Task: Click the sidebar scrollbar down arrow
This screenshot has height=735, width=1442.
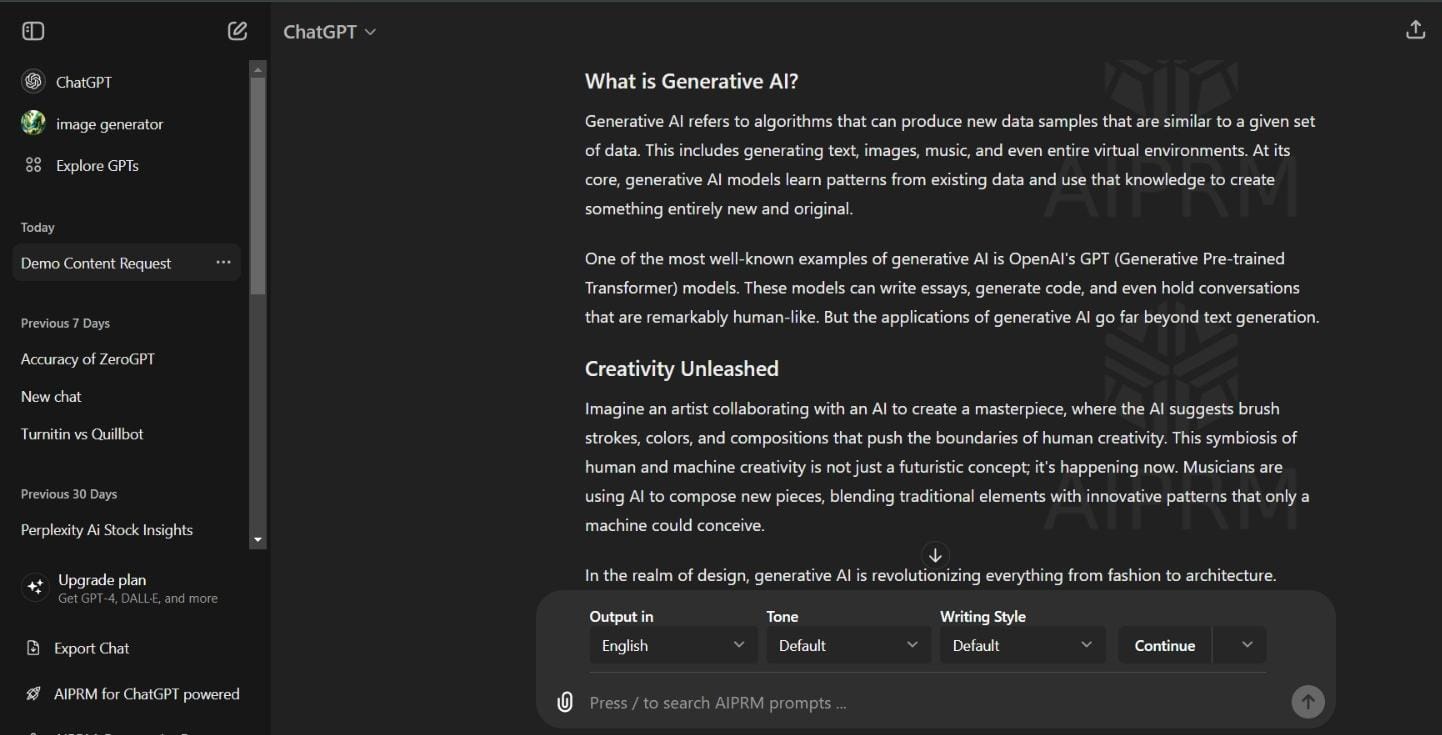Action: (258, 540)
